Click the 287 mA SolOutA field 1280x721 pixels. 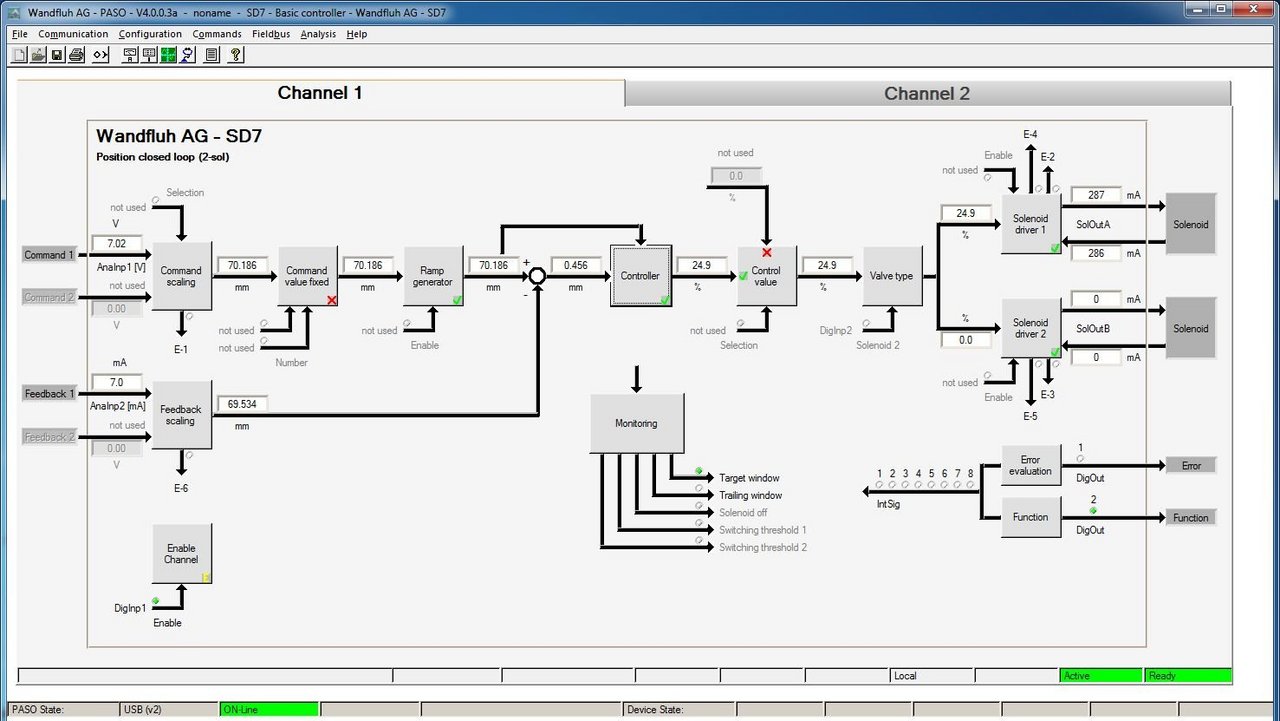(x=1096, y=195)
